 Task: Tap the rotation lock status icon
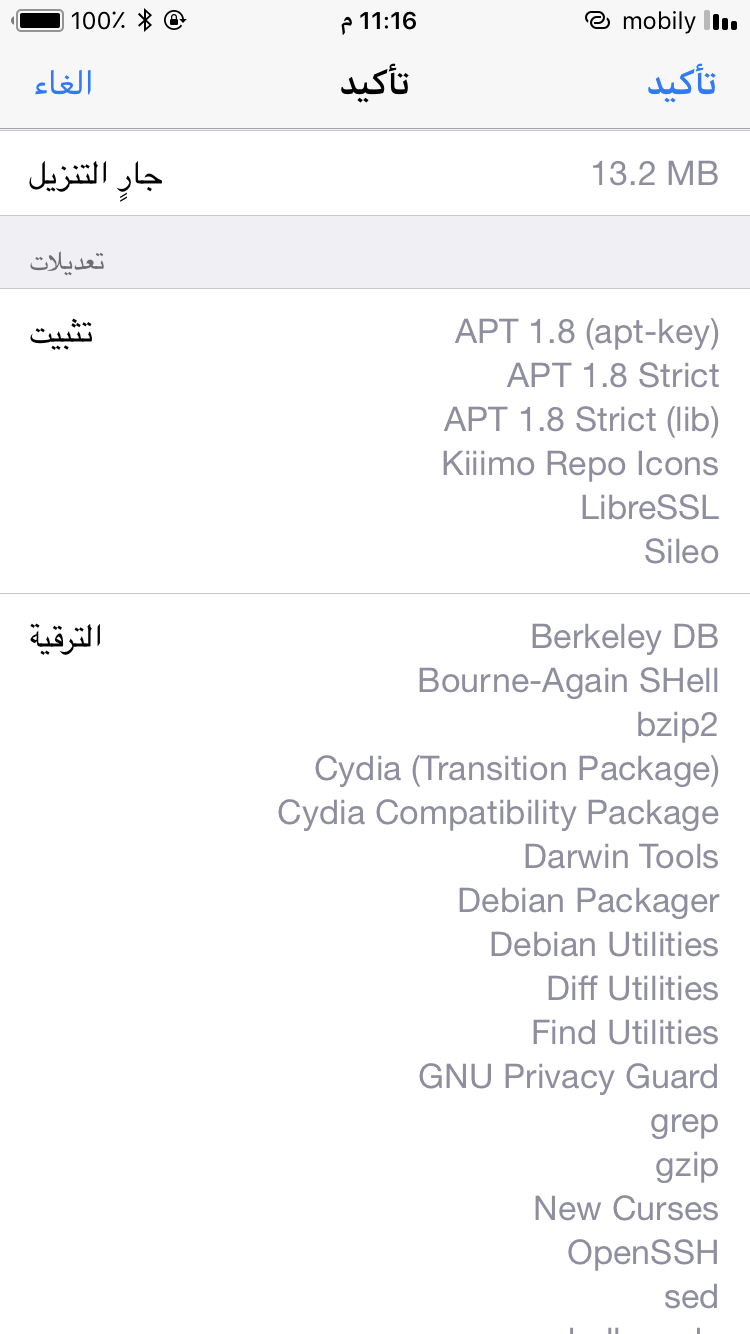click(175, 21)
